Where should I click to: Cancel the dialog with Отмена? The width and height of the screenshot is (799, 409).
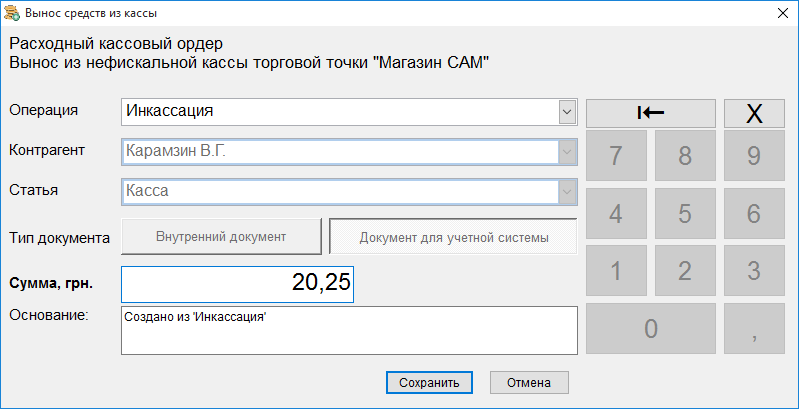pyautogui.click(x=529, y=383)
